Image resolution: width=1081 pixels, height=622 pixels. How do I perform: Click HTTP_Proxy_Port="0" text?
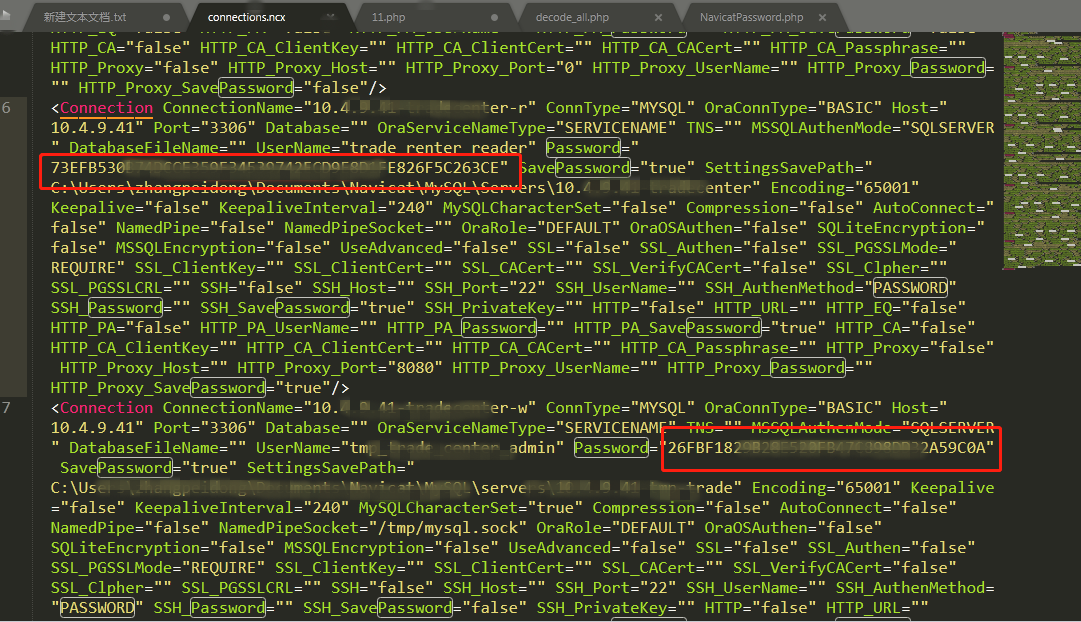coord(494,68)
